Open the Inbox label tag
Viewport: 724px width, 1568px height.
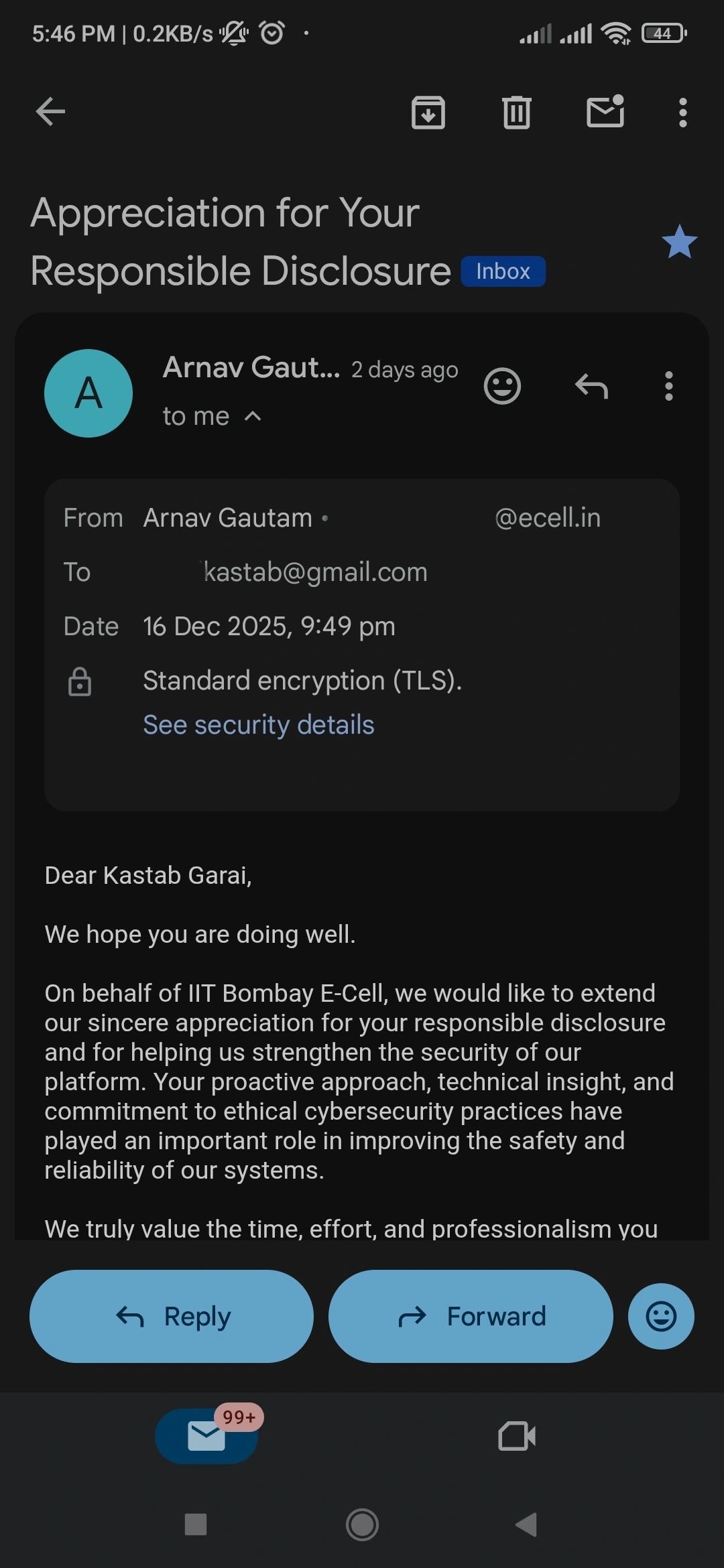tap(503, 271)
